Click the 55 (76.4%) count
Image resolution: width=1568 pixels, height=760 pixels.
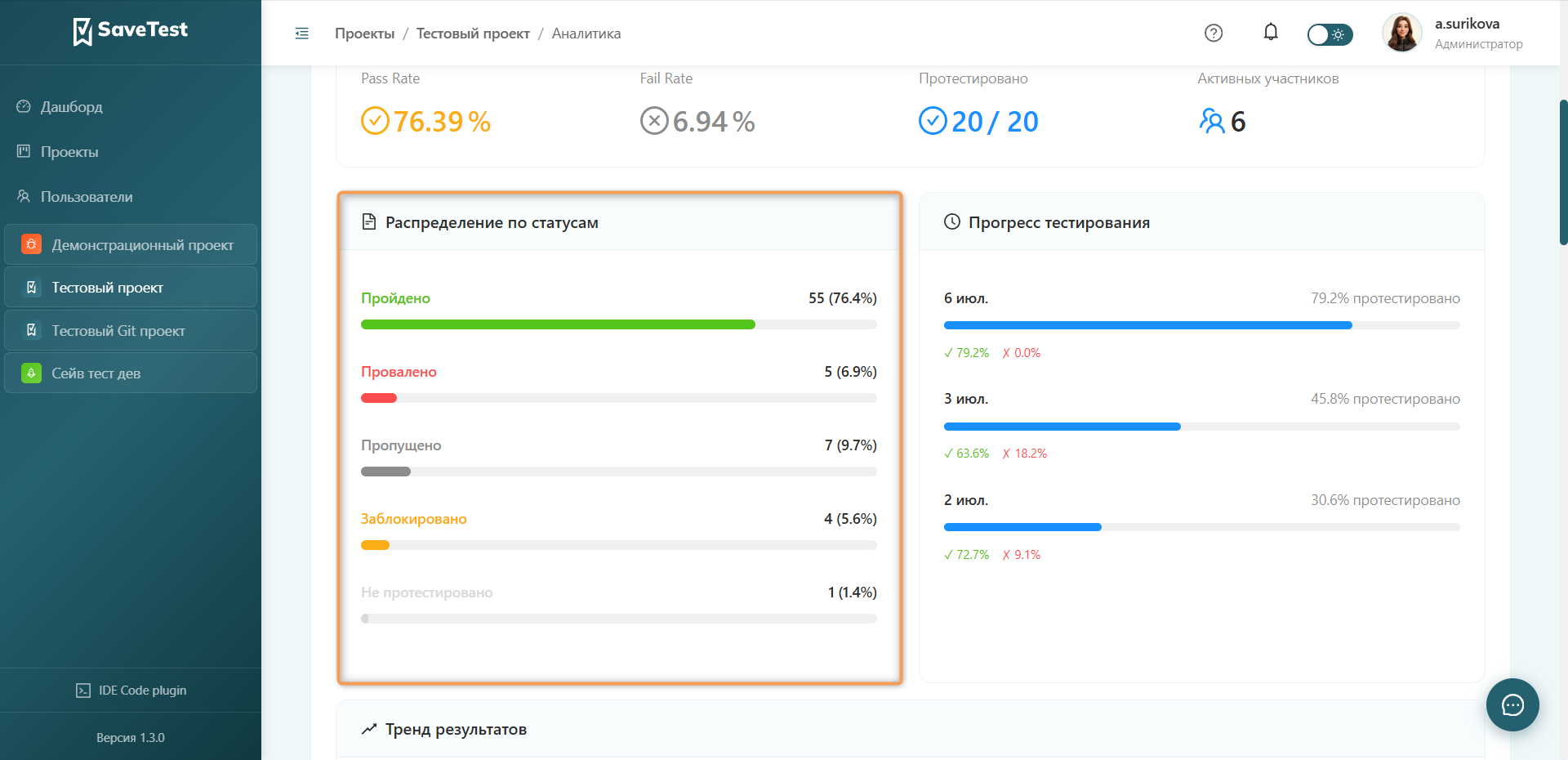tap(843, 298)
